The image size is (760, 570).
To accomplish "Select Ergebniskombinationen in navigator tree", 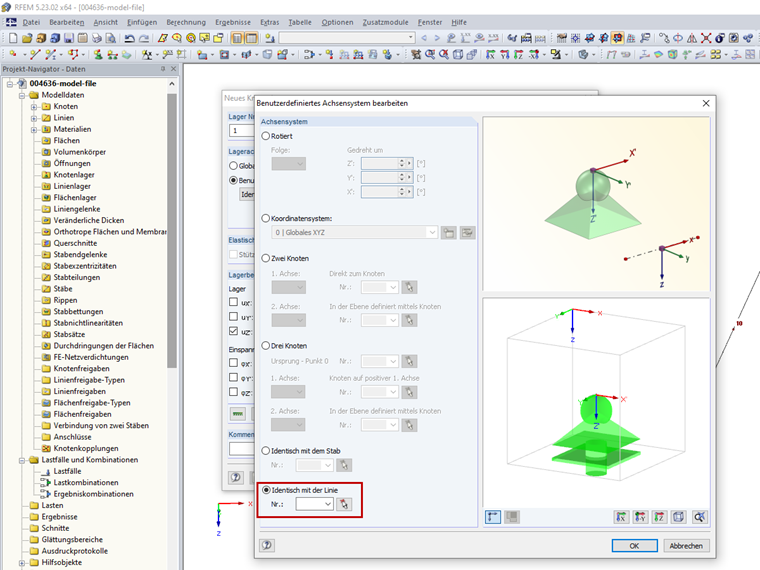I will click(94, 494).
